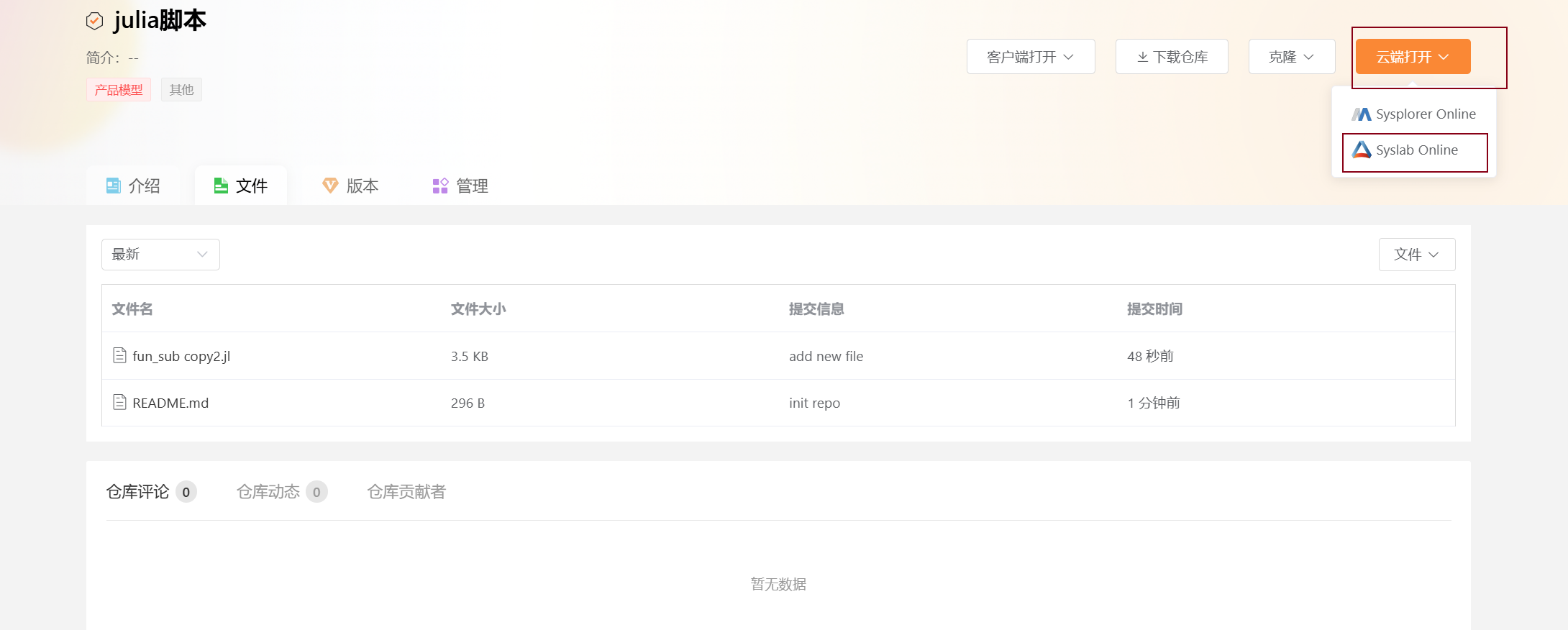Image resolution: width=1568 pixels, height=630 pixels.
Task: Click the orange diamond 版本 icon
Action: coord(330,186)
